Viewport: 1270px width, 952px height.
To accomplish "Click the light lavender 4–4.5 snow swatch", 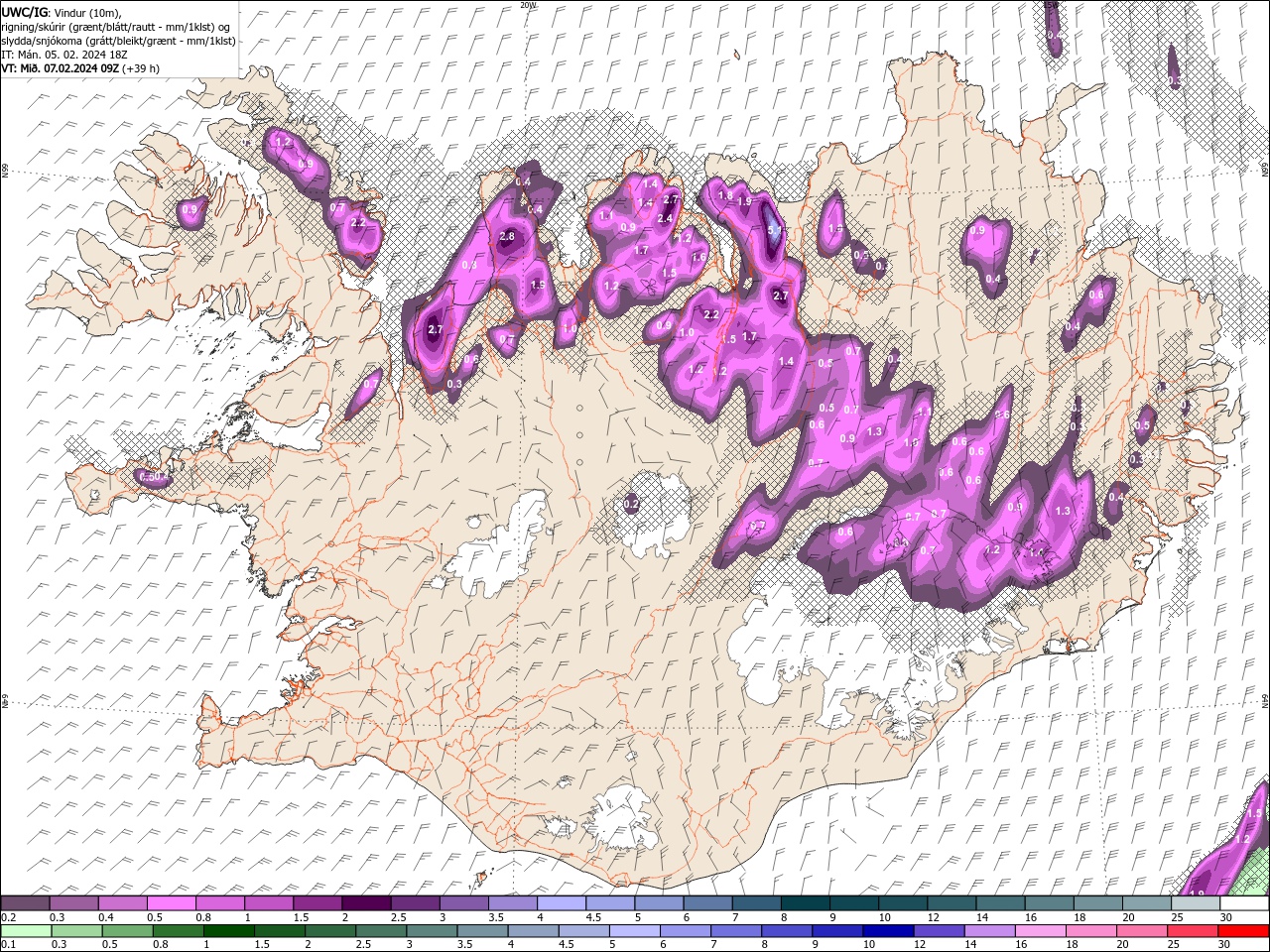I will 562,903.
